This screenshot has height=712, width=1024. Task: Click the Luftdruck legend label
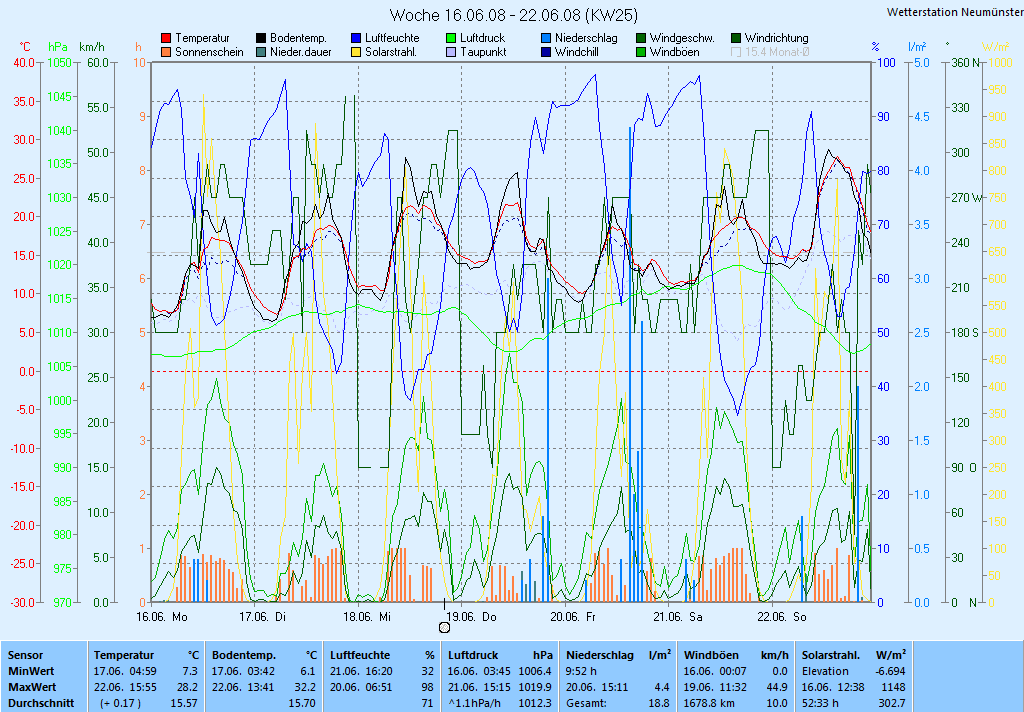[483, 39]
